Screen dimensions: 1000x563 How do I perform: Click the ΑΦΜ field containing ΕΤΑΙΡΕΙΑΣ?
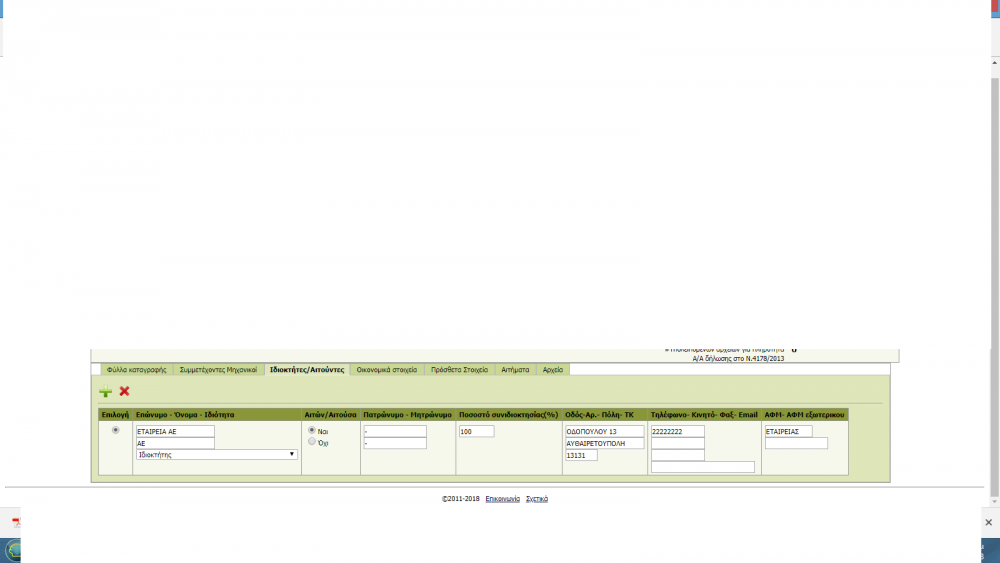(x=788, y=431)
